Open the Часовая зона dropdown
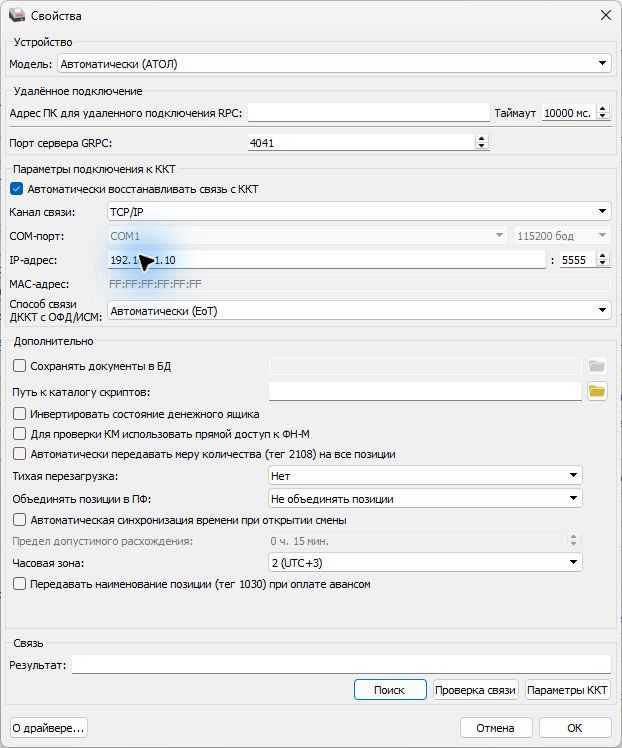Image resolution: width=622 pixels, height=748 pixels. coord(425,563)
